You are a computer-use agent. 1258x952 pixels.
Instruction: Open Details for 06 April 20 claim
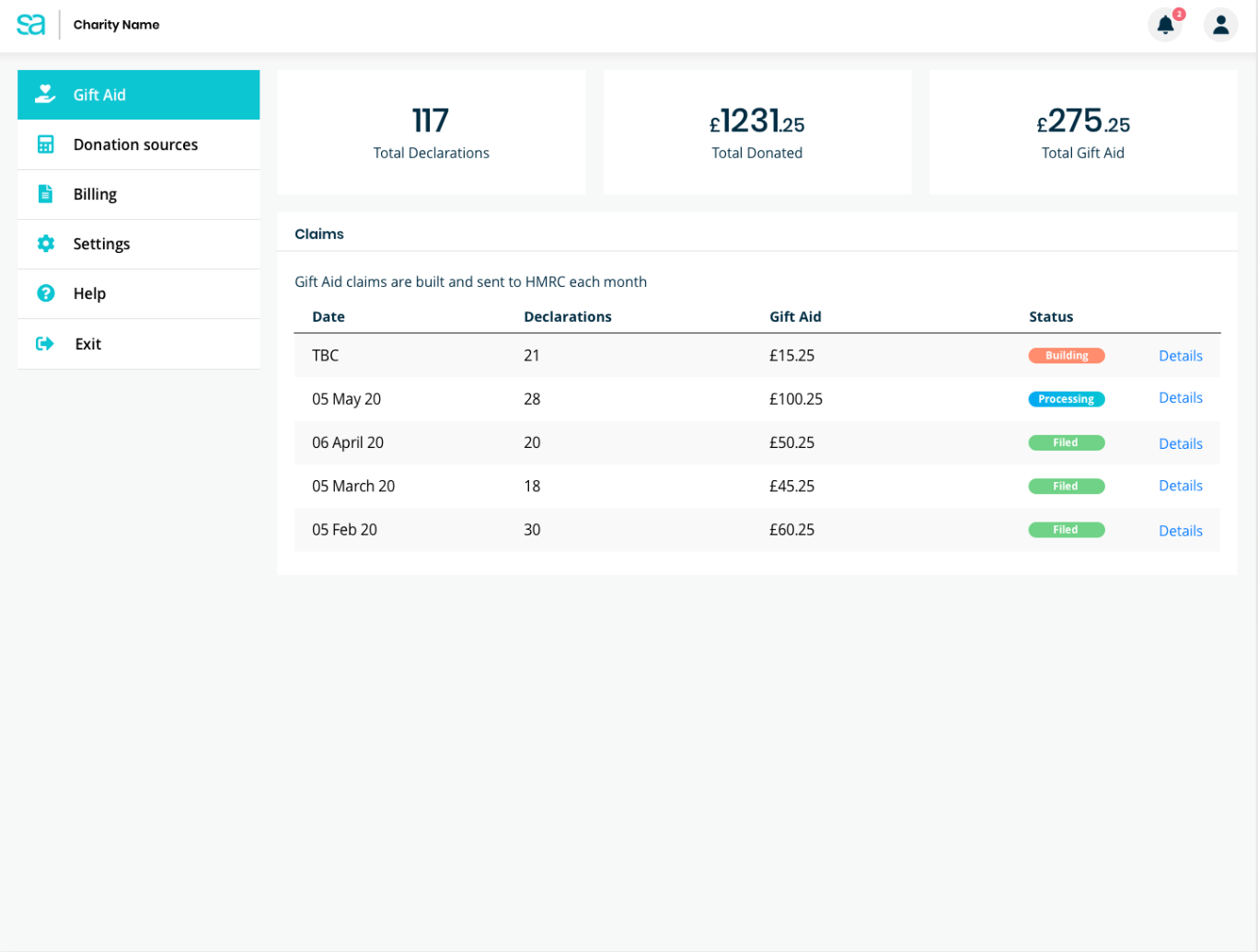click(x=1180, y=443)
